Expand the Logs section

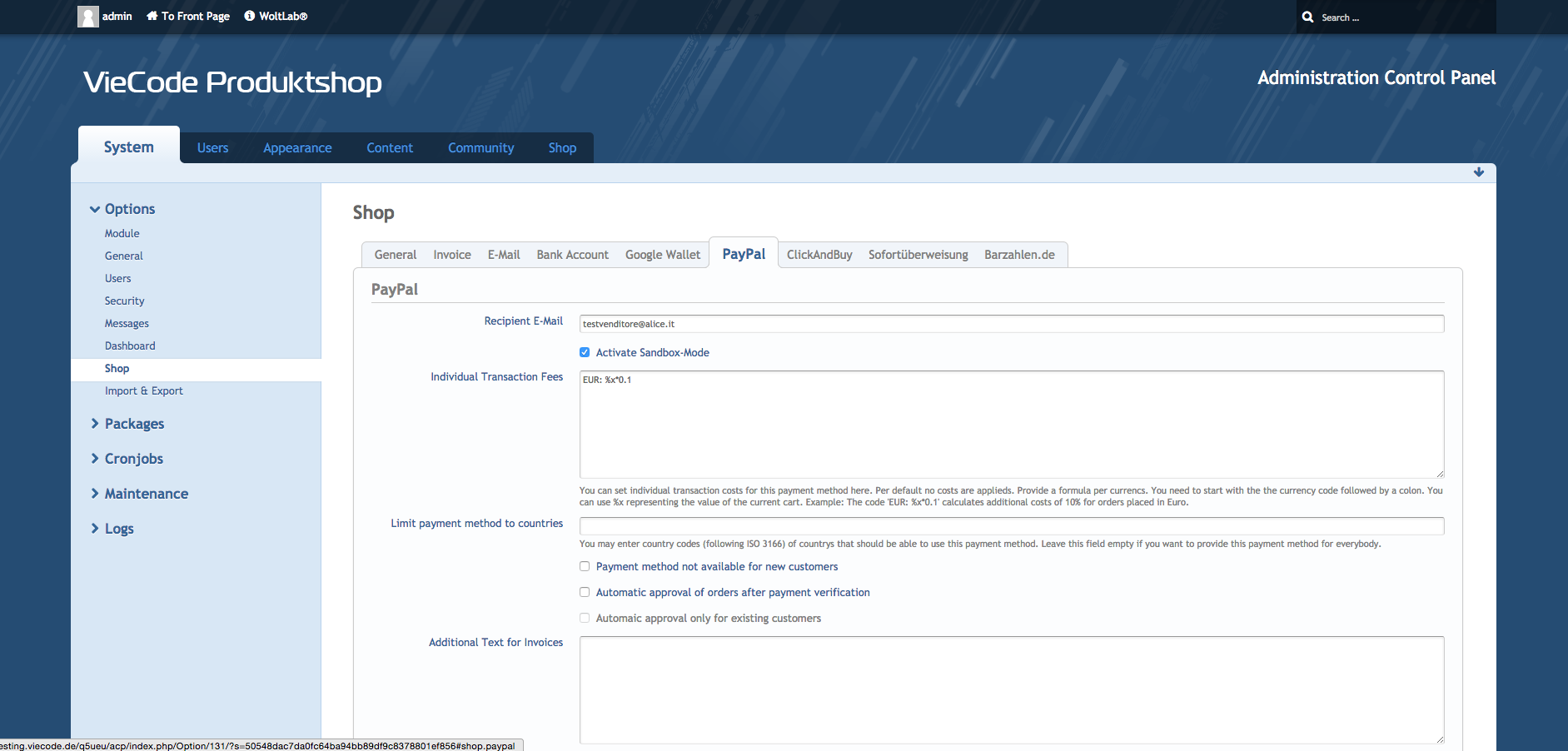[95, 529]
